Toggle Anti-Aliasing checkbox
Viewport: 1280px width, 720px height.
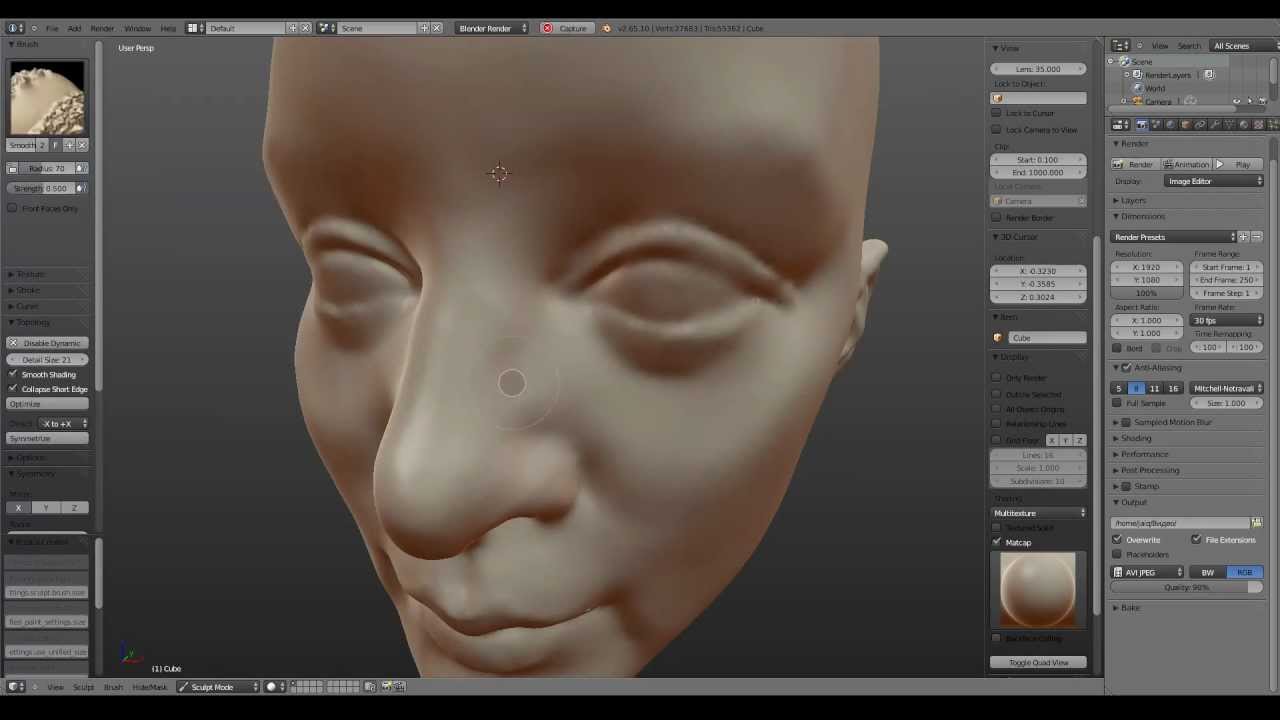[1127, 368]
